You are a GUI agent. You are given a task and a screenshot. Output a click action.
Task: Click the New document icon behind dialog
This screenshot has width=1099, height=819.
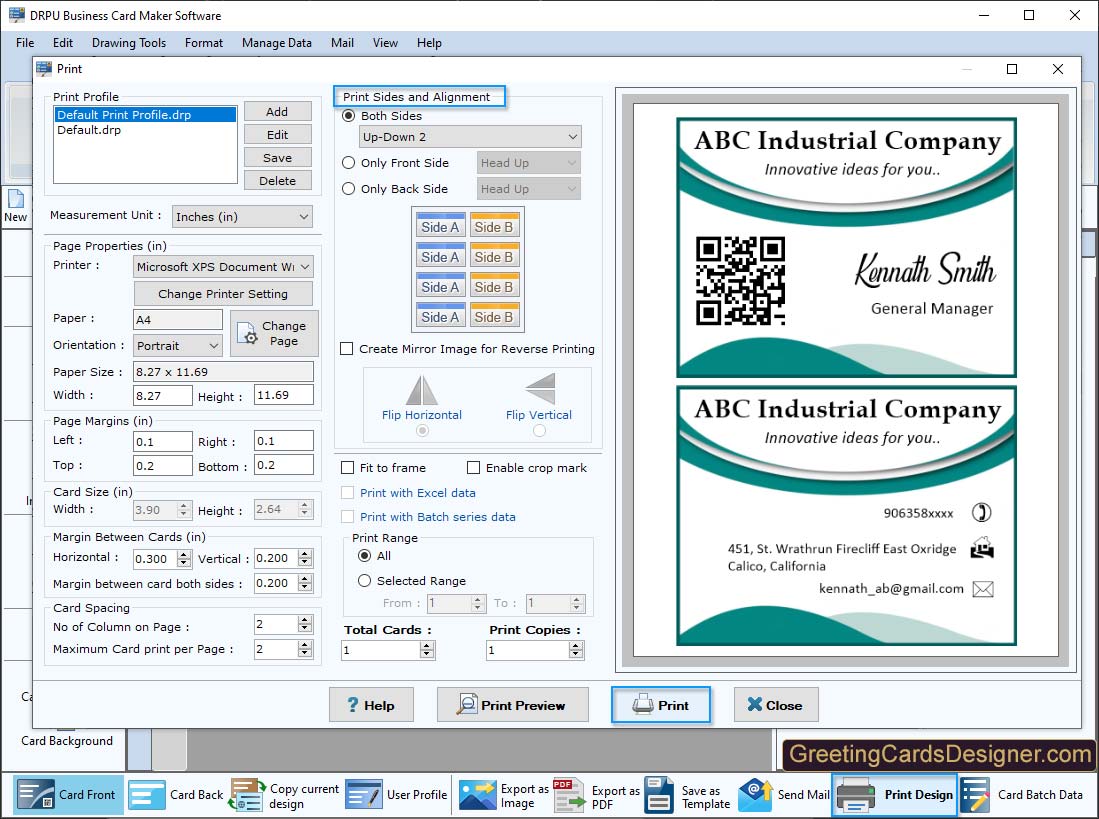pyautogui.click(x=15, y=200)
